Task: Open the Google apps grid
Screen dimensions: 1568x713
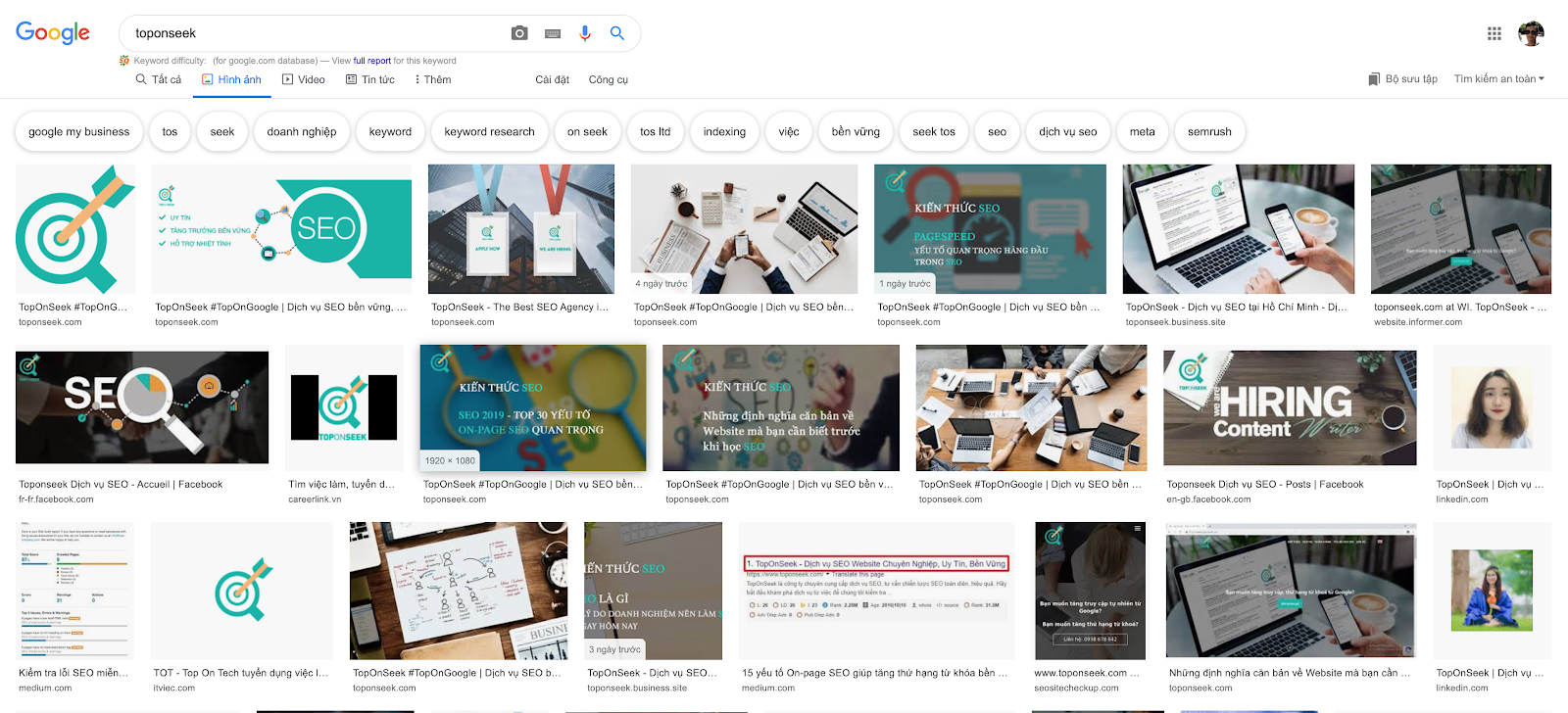Action: pyautogui.click(x=1494, y=33)
